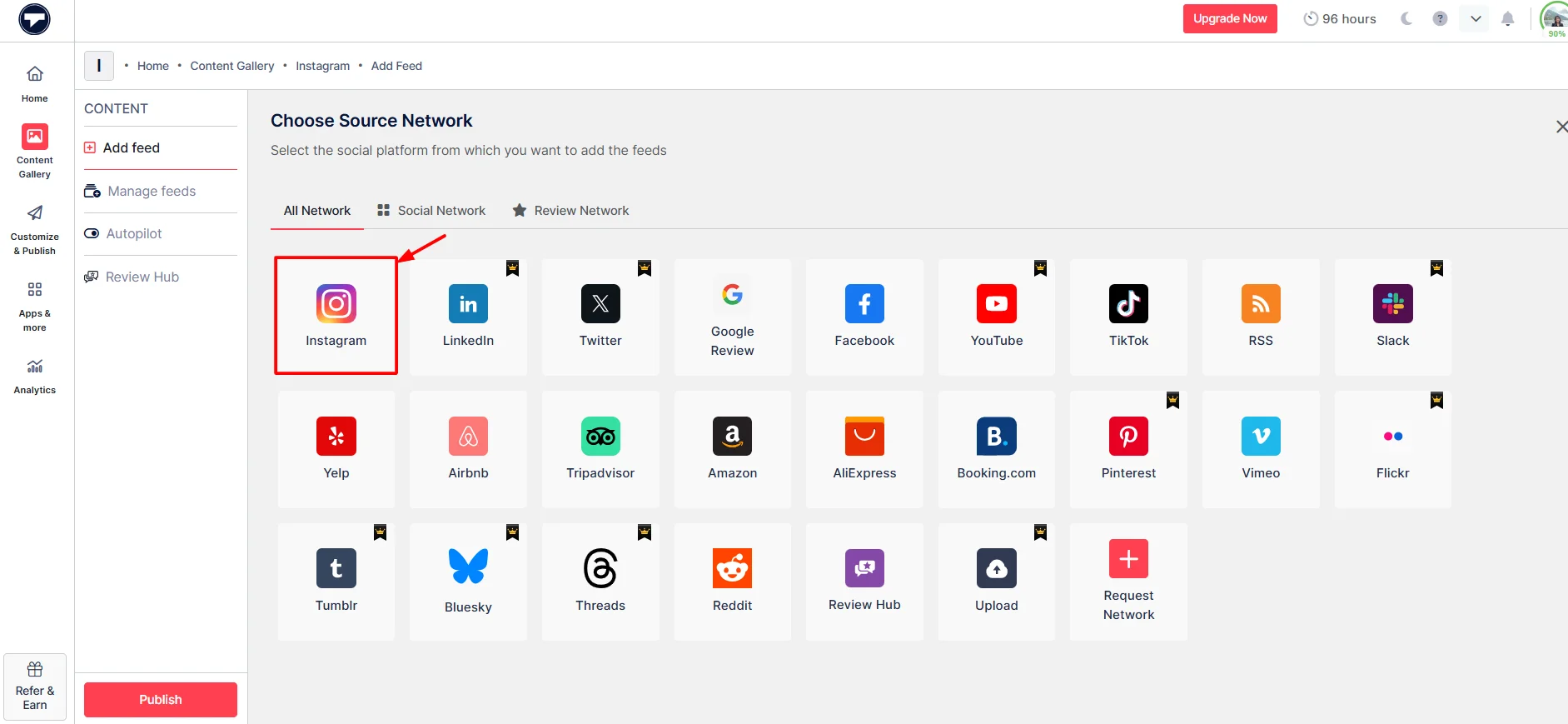Open Review Hub in the Content sidebar

pyautogui.click(x=161, y=277)
